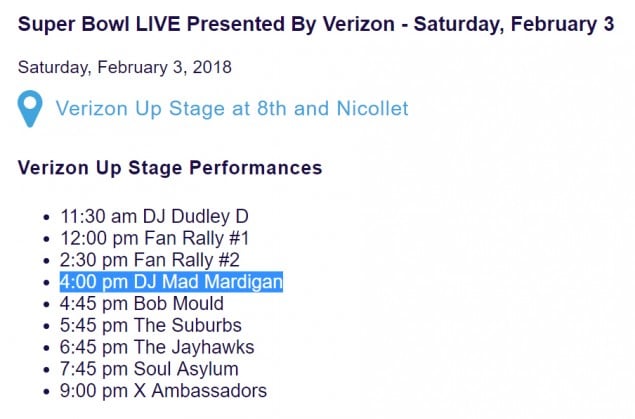
Task: Click the highlighted 4:00 pm DJ Mad Mardigan line
Action: 171,282
